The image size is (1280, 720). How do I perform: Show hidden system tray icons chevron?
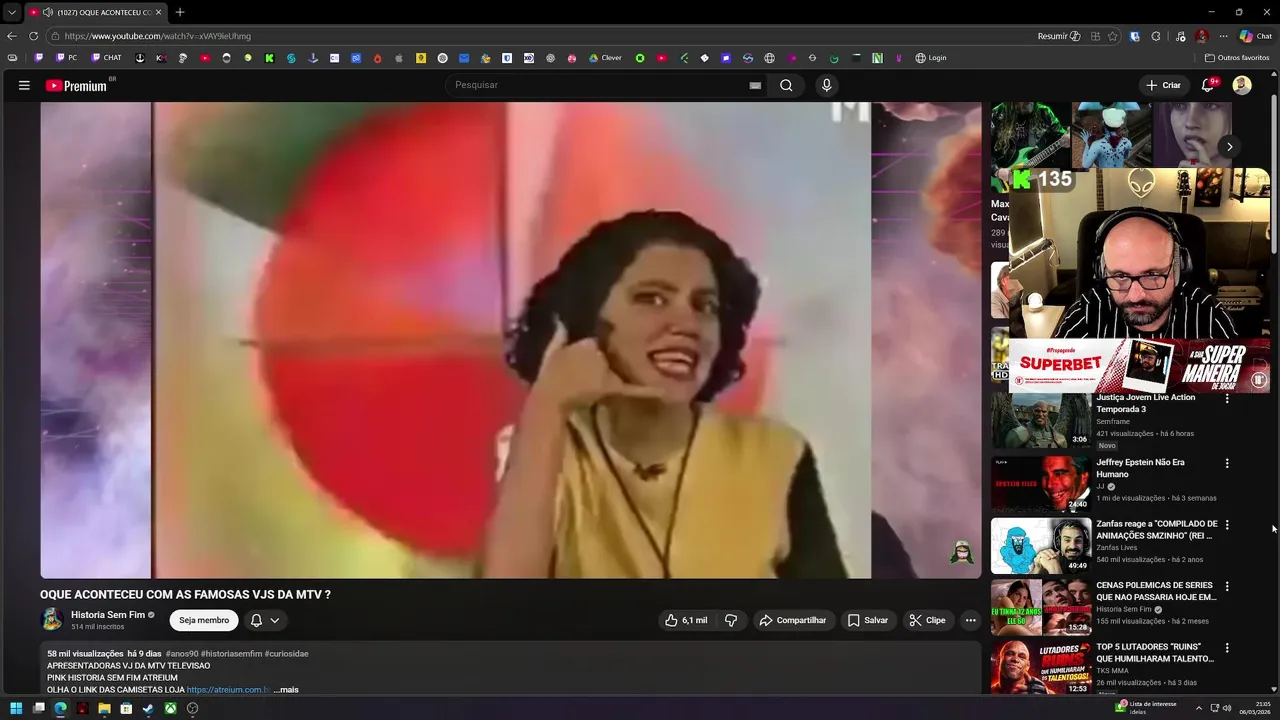coord(1199,708)
